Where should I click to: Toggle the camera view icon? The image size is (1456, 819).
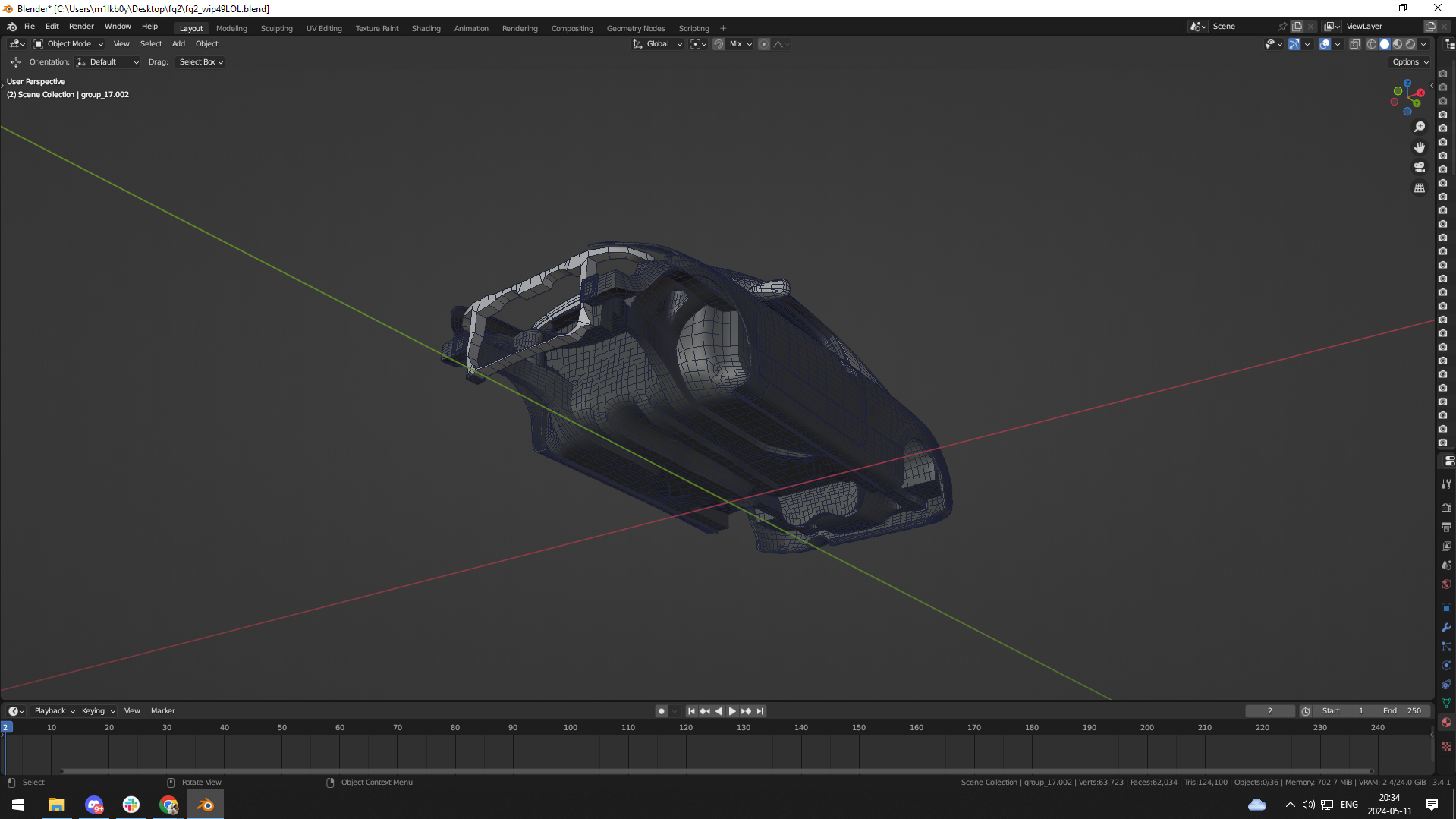point(1419,168)
